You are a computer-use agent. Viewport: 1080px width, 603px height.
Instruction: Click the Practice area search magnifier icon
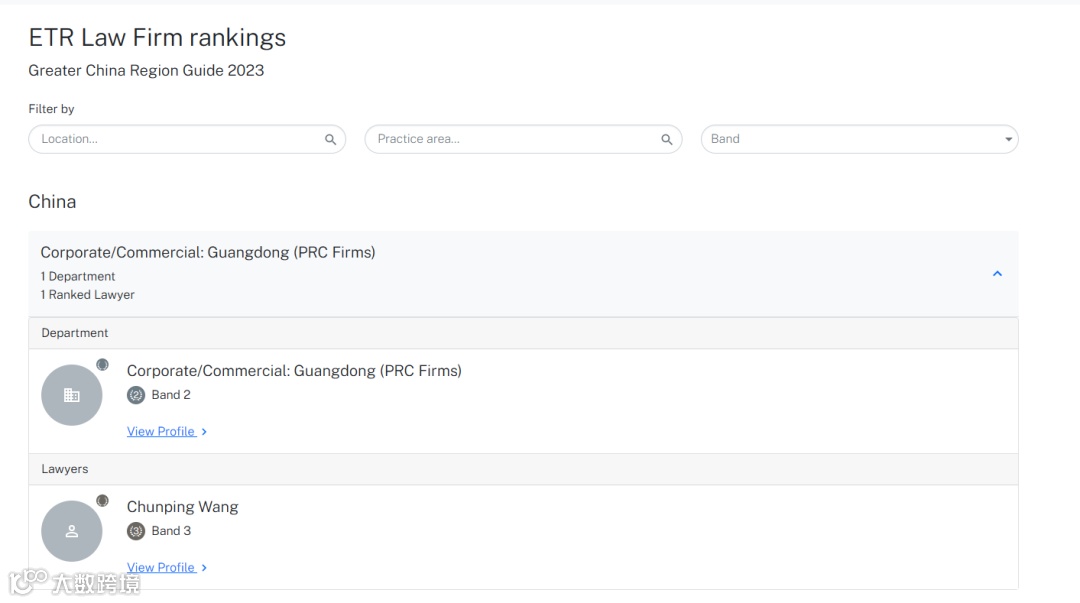[667, 140]
